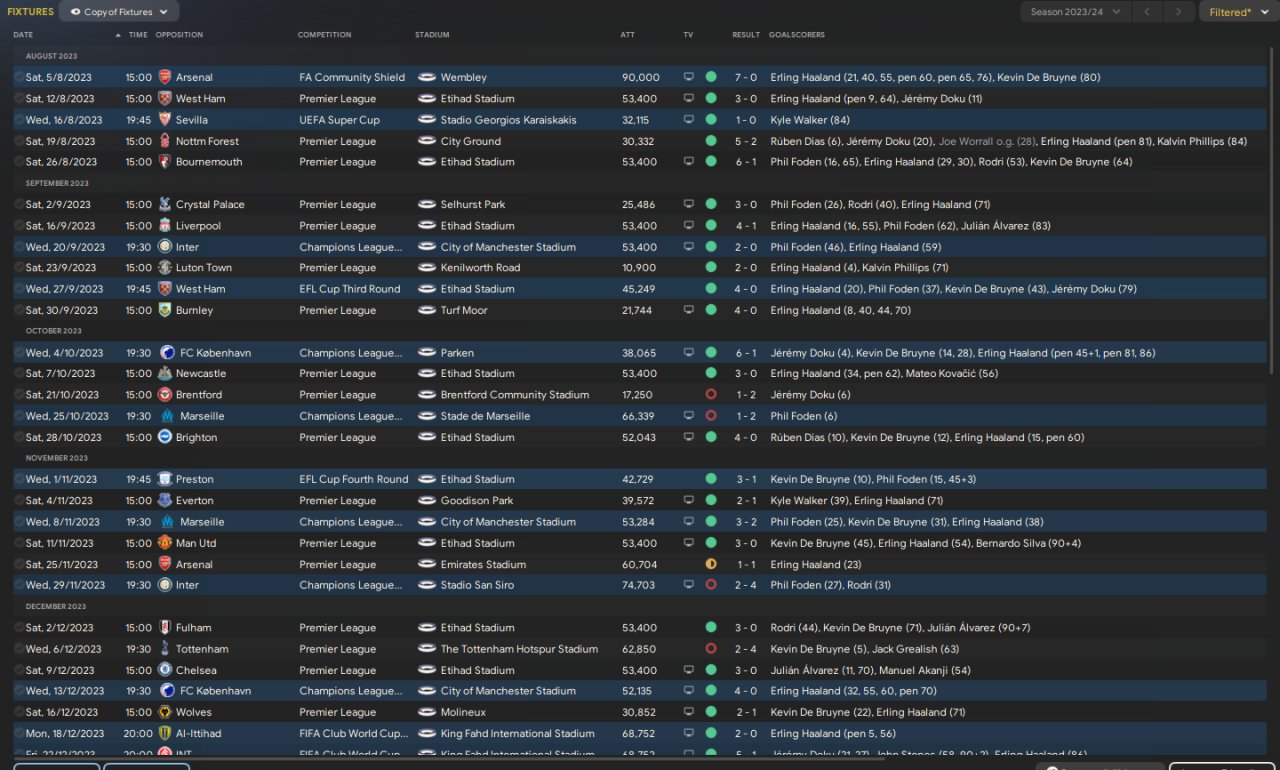This screenshot has width=1280, height=770.
Task: Click the Luton Town club badge
Action: tap(165, 268)
